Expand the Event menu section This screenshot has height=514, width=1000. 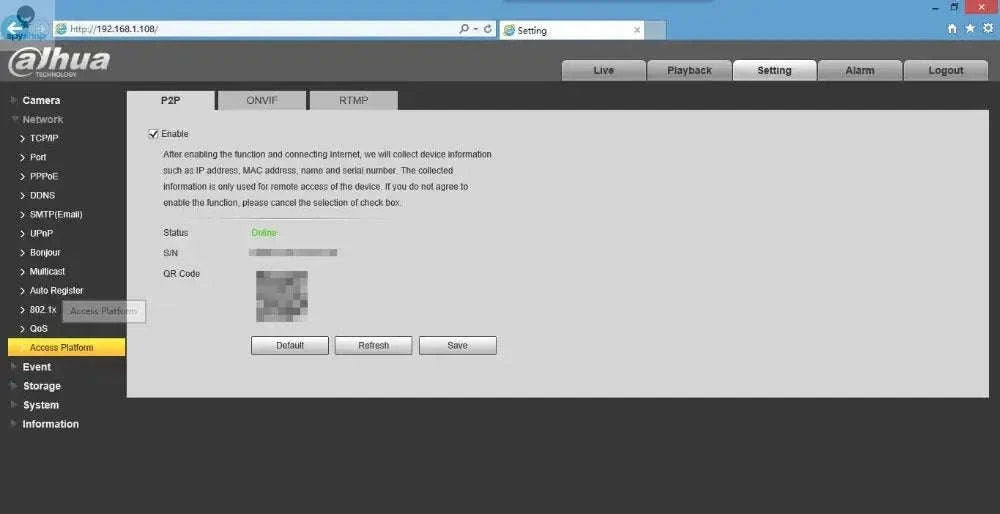pyautogui.click(x=36, y=367)
